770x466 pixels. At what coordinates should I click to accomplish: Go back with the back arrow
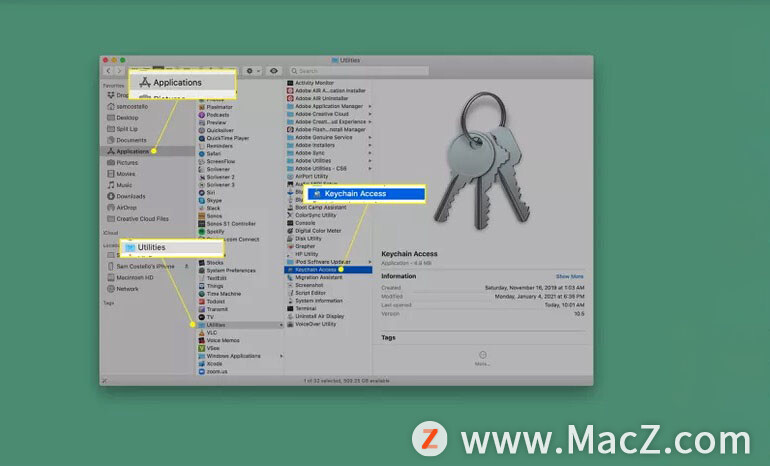pyautogui.click(x=109, y=71)
